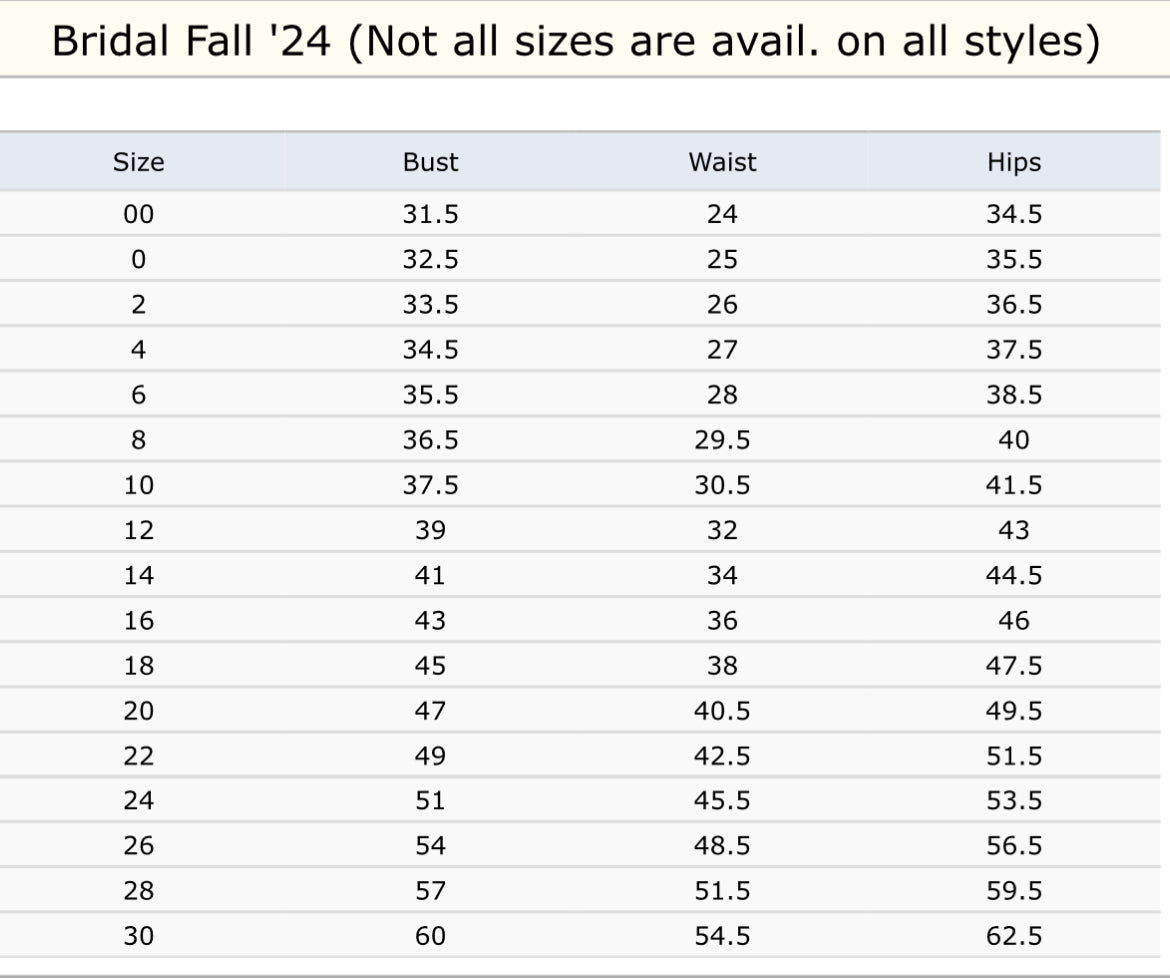This screenshot has height=978, width=1170.
Task: Click bust value 31.5 in first row
Action: point(430,214)
